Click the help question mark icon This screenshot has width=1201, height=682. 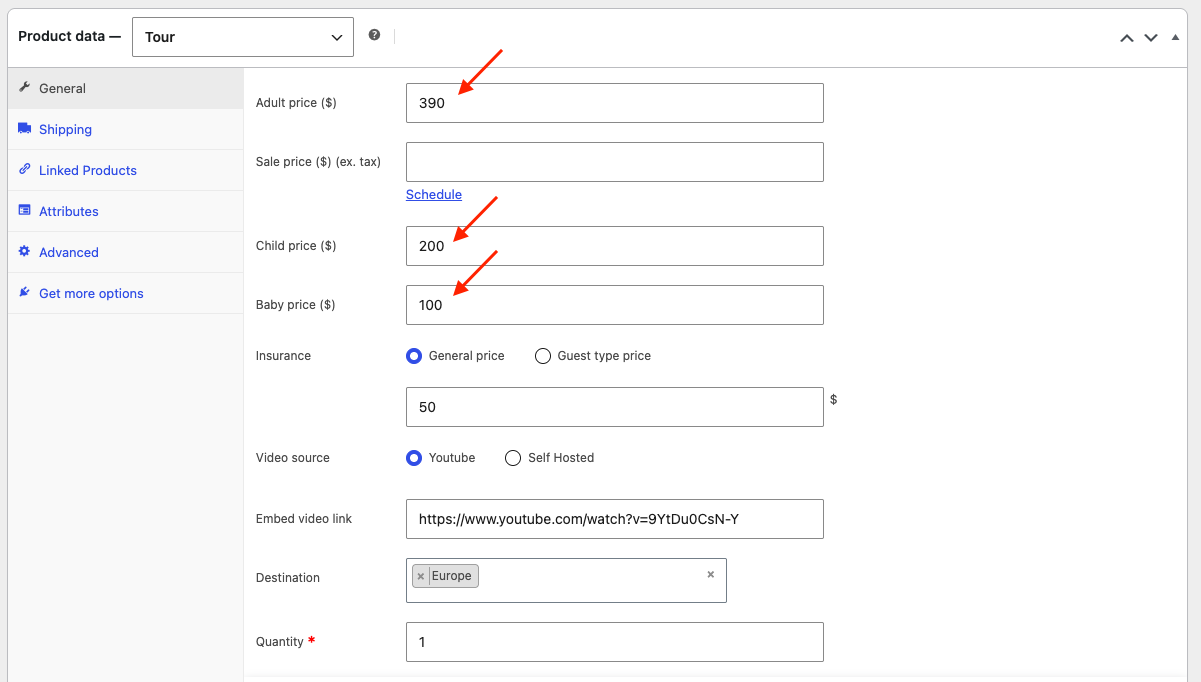374,35
